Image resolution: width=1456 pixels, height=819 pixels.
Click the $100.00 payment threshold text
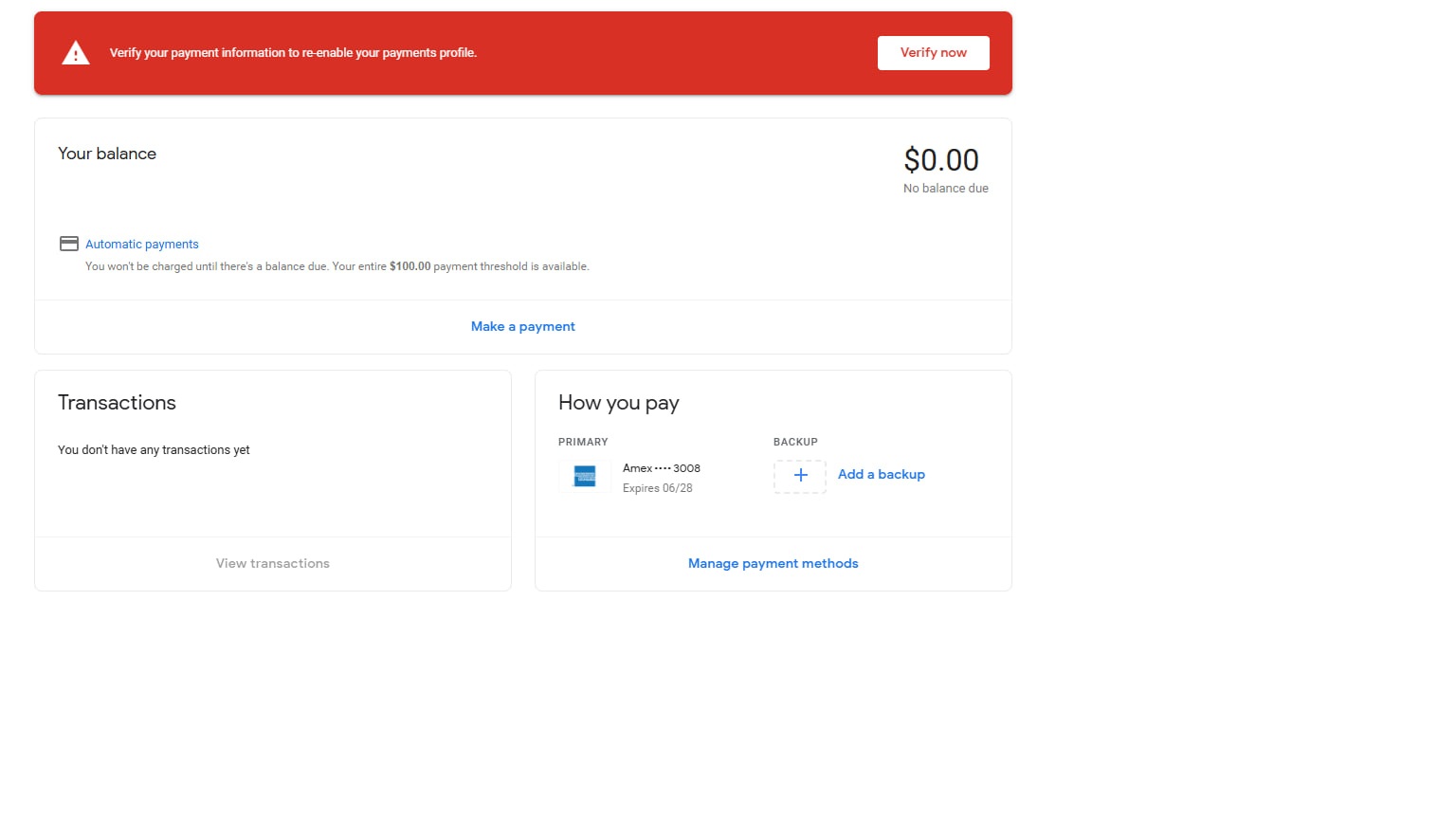coord(409,266)
